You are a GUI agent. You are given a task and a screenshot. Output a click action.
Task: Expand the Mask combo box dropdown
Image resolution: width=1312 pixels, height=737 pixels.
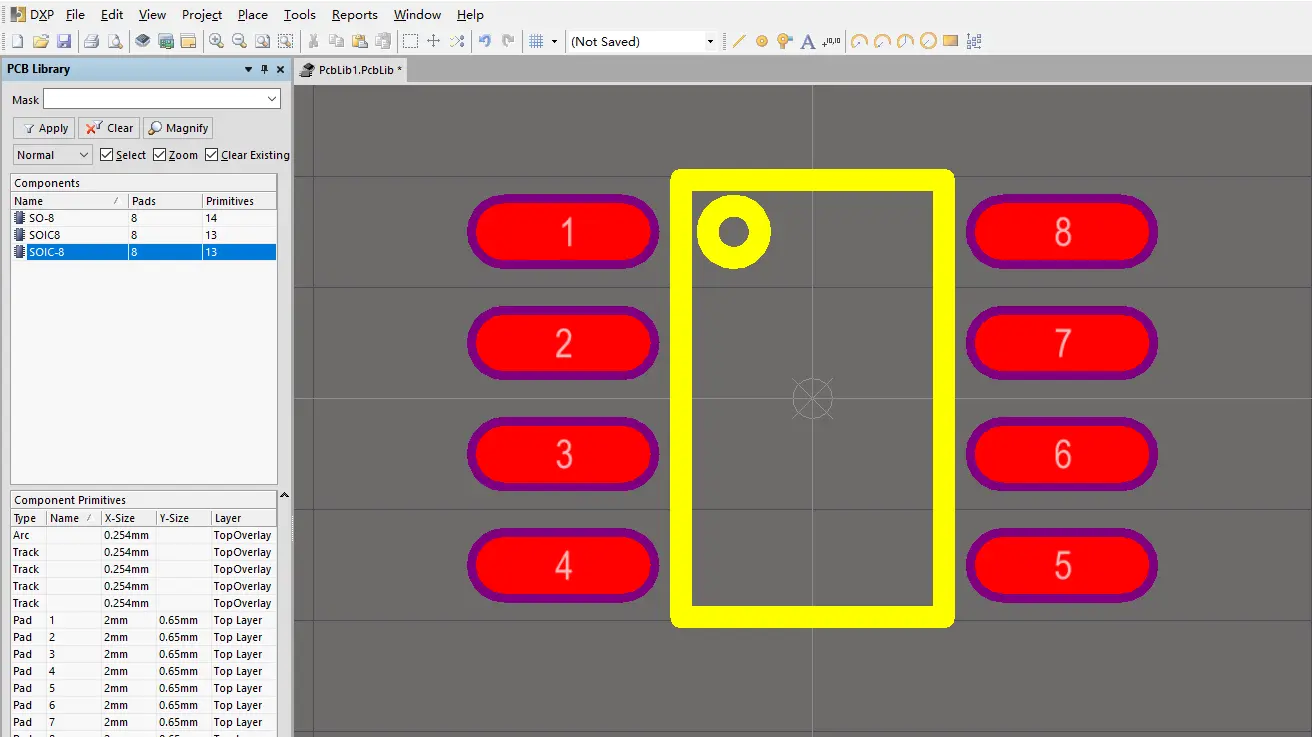272,99
